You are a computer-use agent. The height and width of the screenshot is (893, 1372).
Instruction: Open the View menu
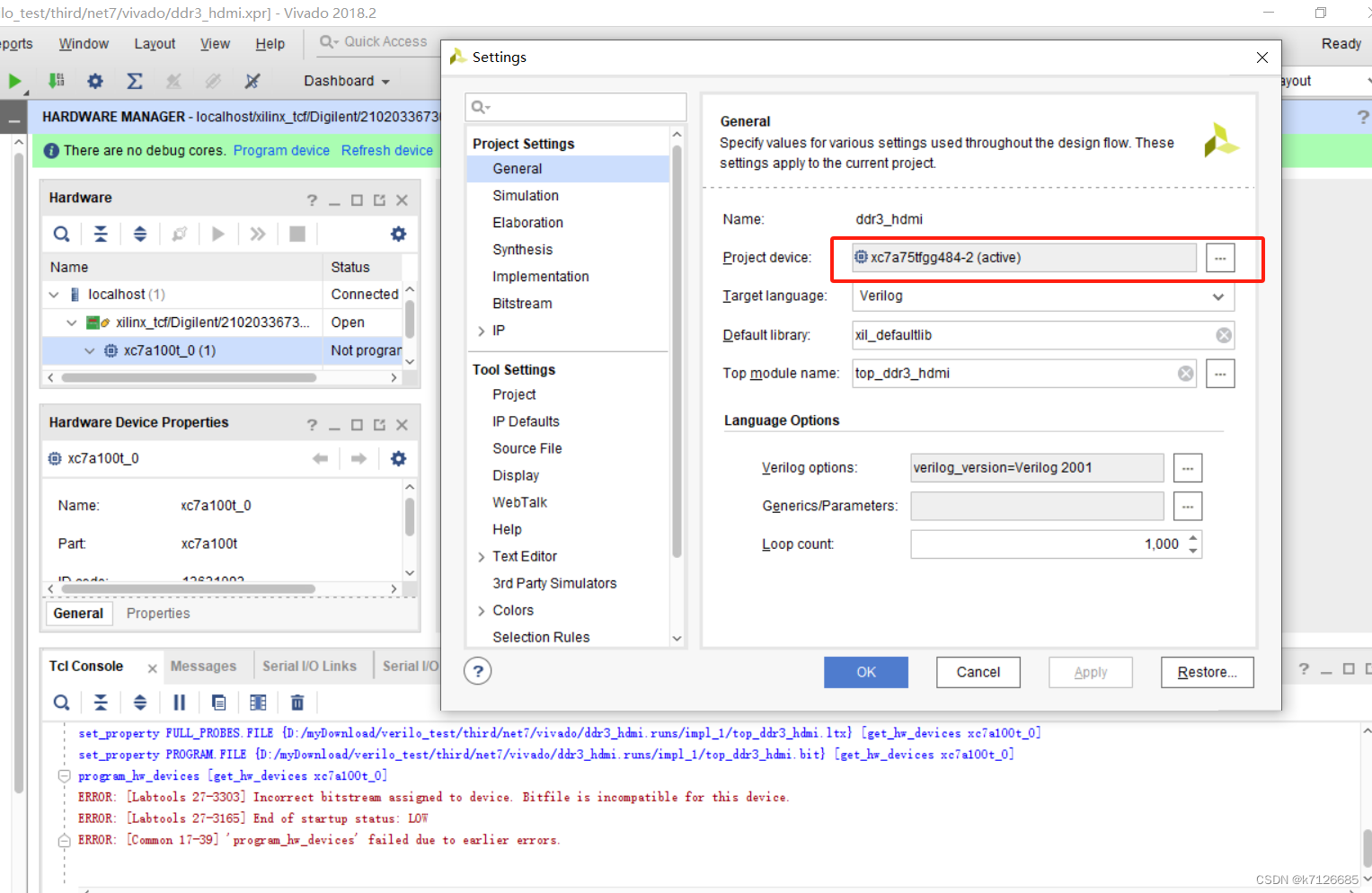pos(215,43)
